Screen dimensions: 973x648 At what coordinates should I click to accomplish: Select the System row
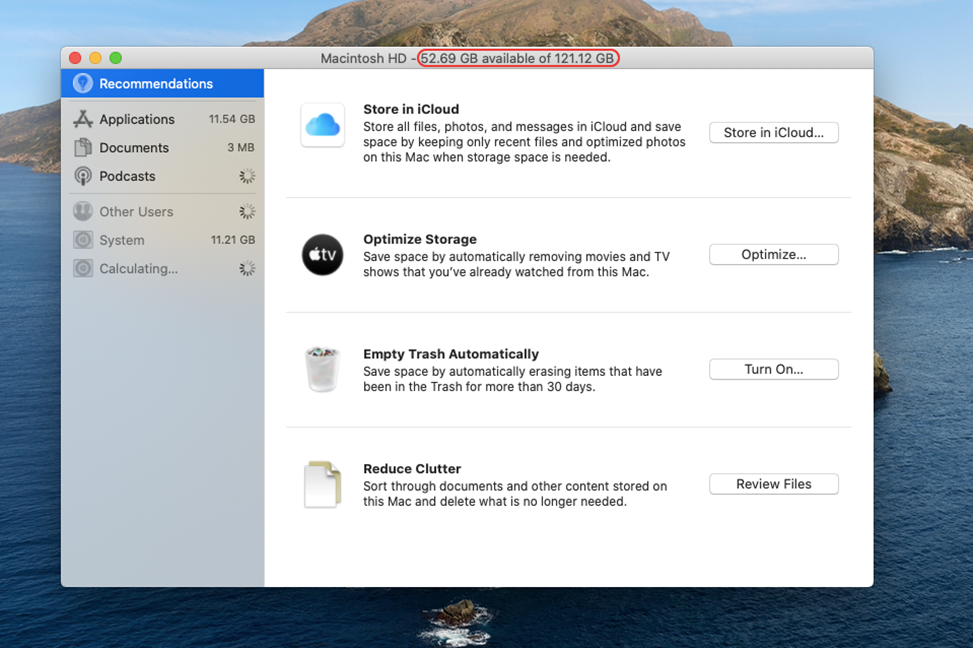[162, 240]
